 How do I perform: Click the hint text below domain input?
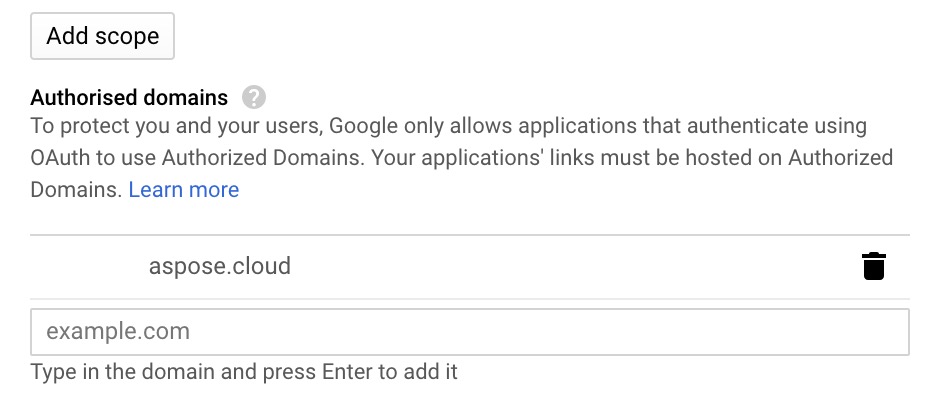click(x=244, y=372)
